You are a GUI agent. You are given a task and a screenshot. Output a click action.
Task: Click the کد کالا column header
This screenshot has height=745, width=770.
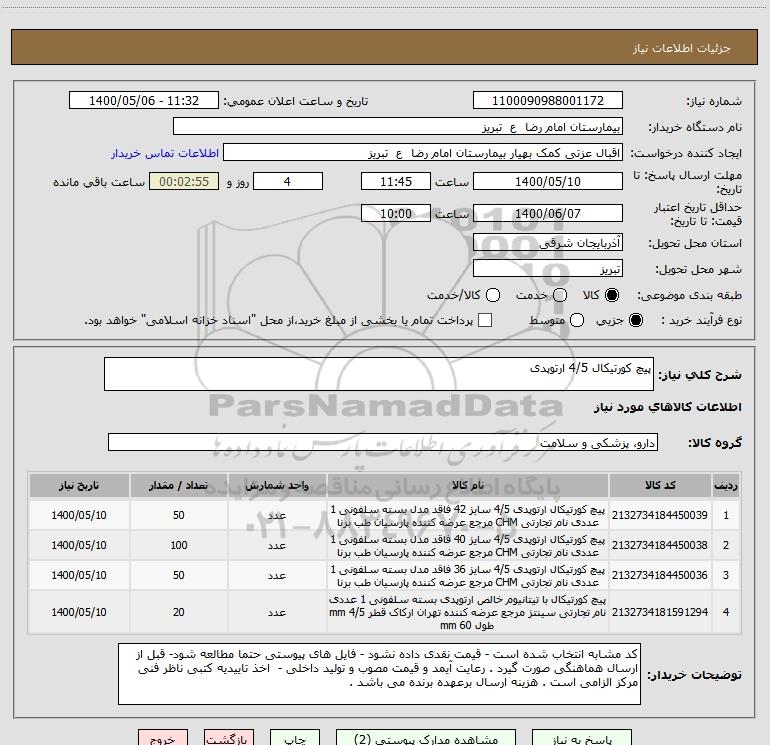tap(660, 485)
